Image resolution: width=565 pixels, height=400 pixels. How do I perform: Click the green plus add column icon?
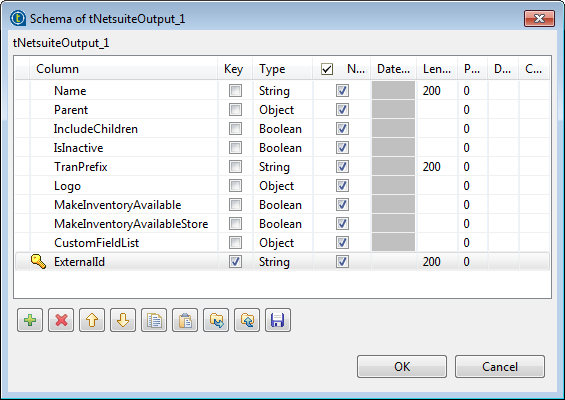click(x=30, y=320)
